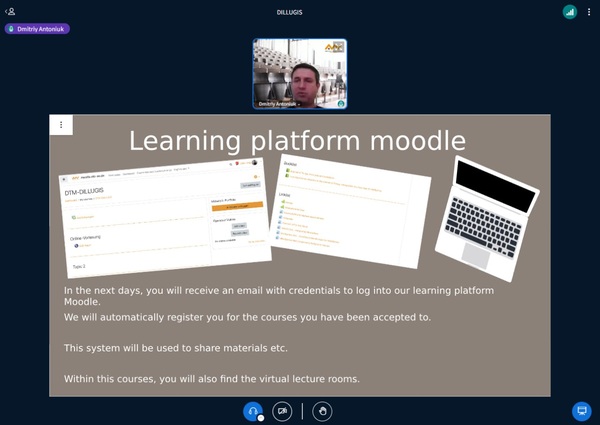Open the connection status indicator

569,12
